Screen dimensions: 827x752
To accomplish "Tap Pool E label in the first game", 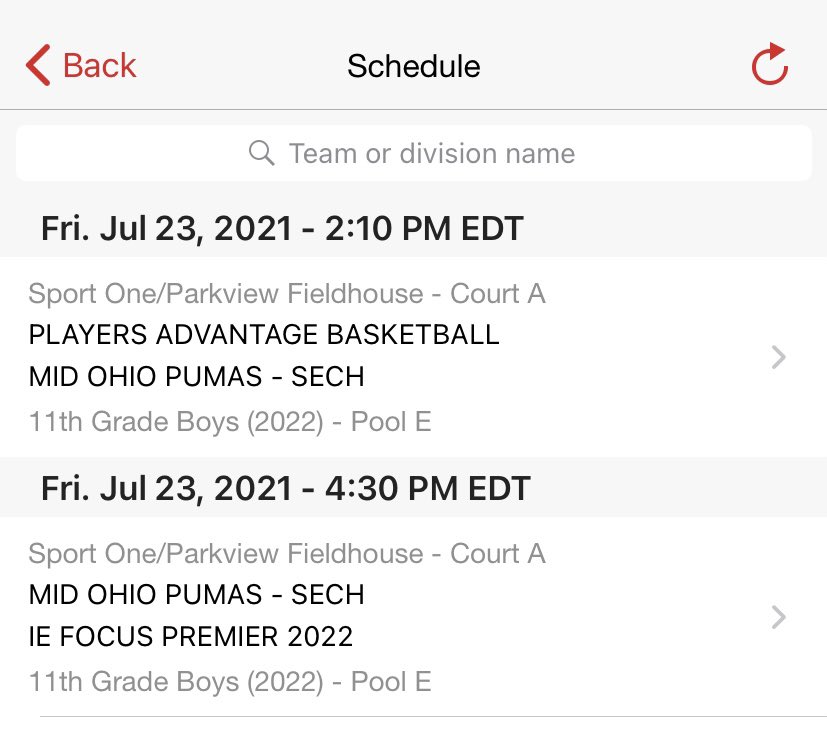I will pyautogui.click(x=391, y=422).
